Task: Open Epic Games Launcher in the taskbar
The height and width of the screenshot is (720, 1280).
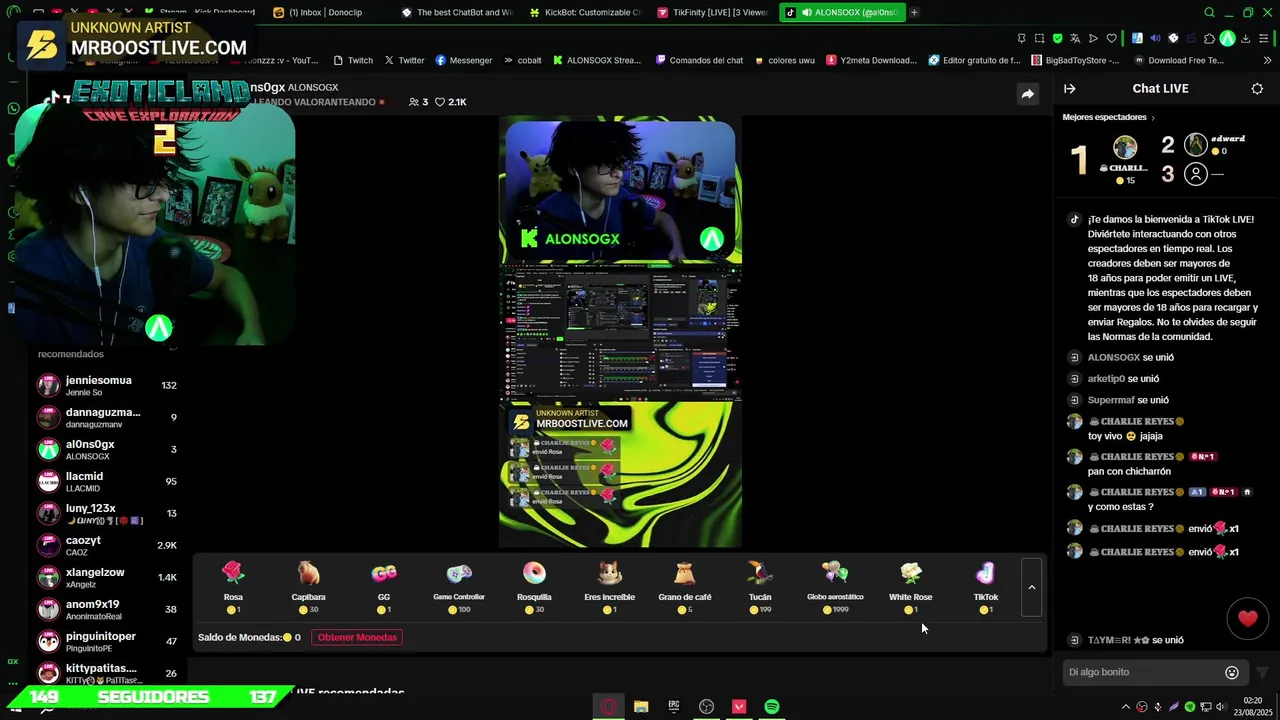Action: tap(674, 706)
